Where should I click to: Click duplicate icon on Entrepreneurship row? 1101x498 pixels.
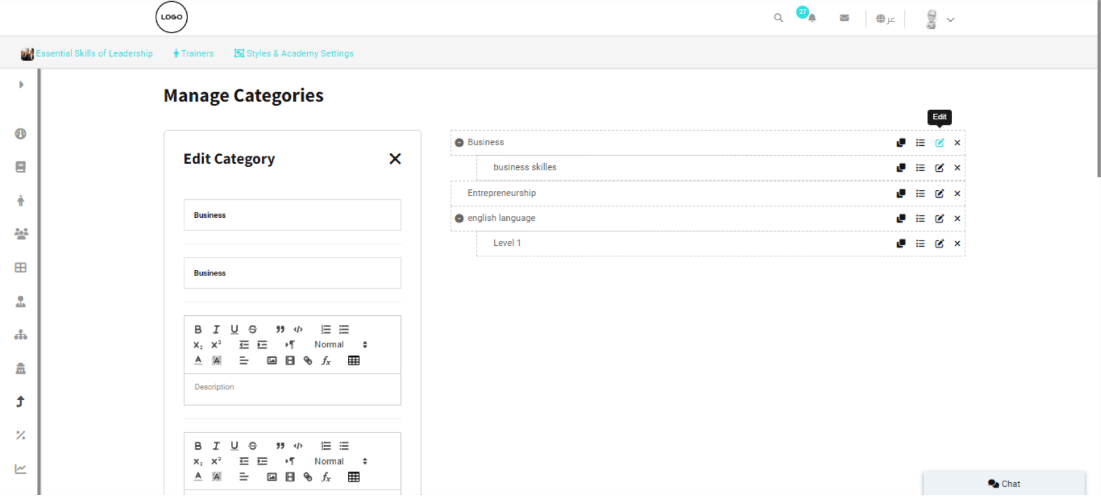click(901, 193)
